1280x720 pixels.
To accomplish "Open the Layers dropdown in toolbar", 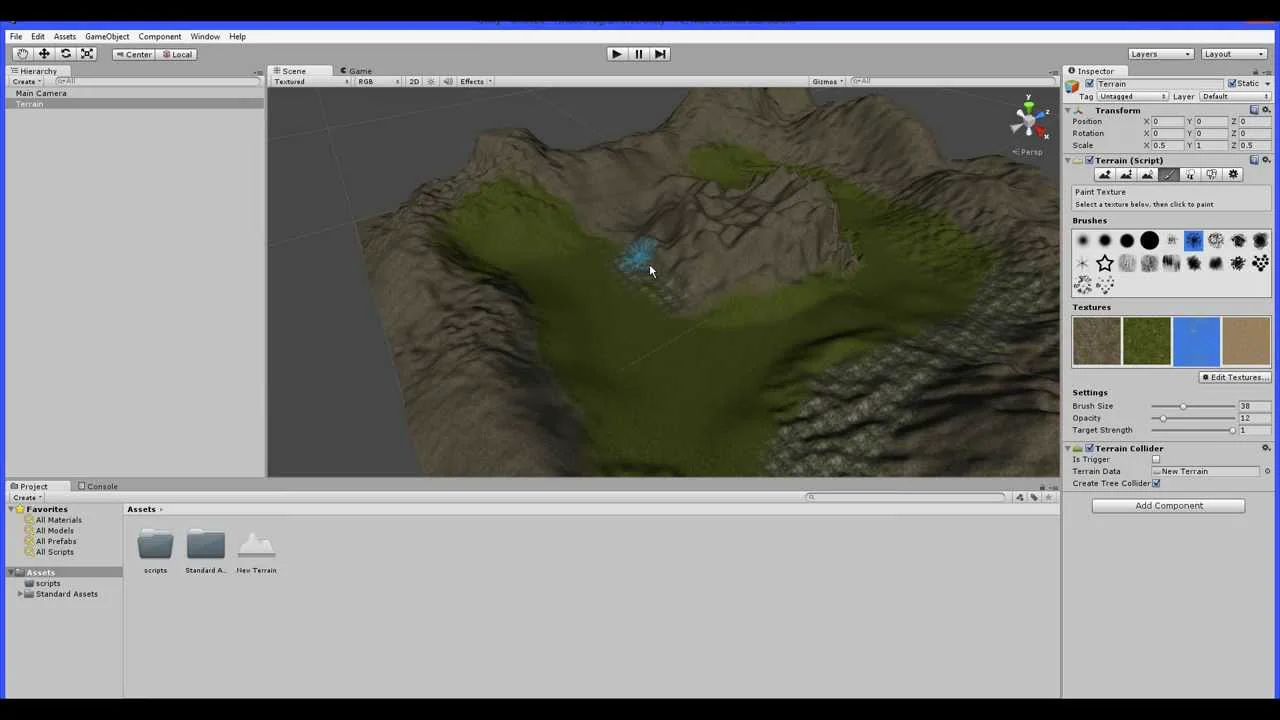I will pyautogui.click(x=1160, y=54).
